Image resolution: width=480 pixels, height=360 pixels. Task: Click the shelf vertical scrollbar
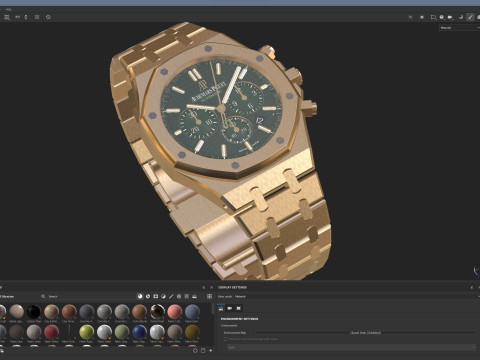(x=213, y=308)
